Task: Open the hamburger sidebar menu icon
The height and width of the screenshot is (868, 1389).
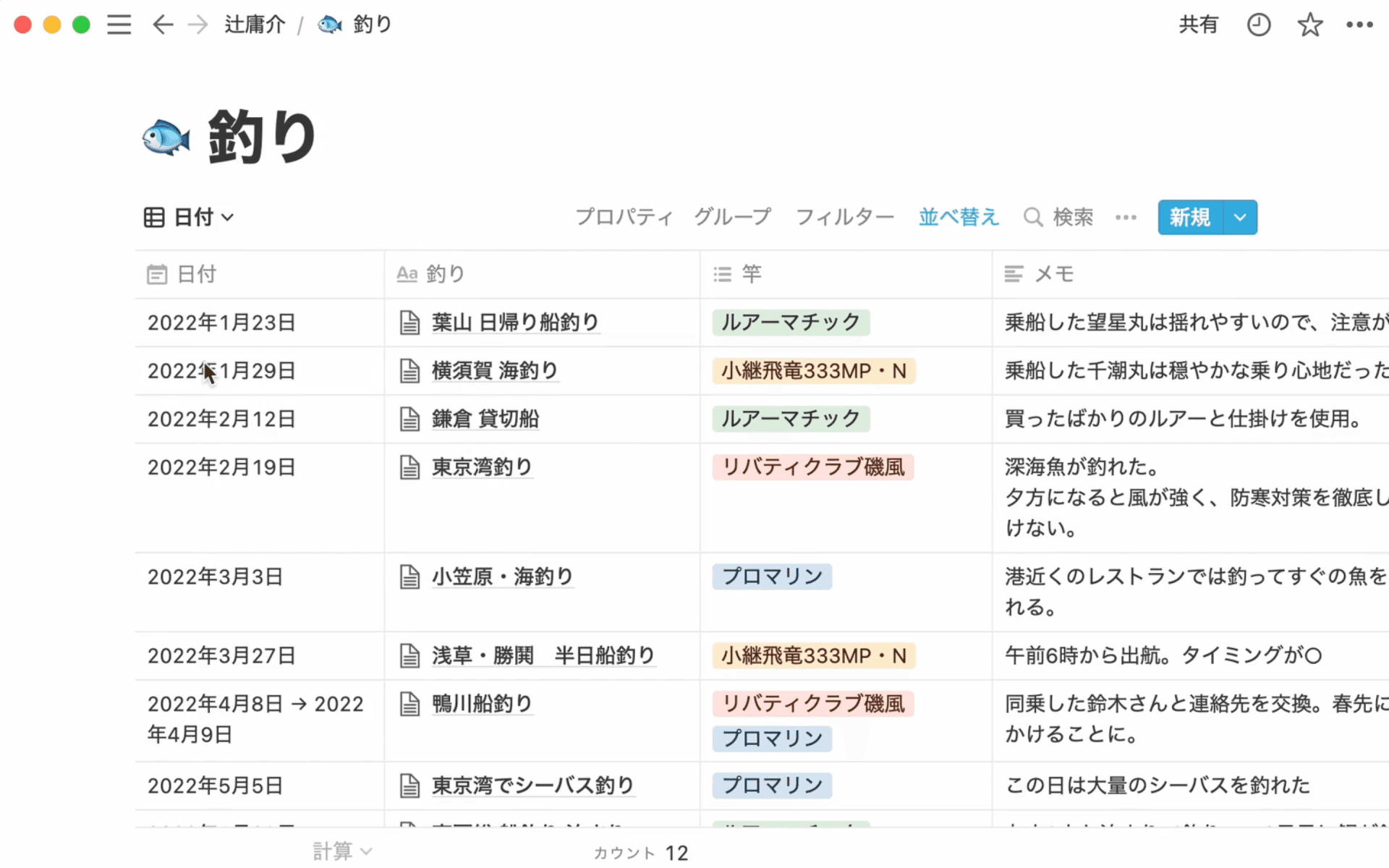Action: pyautogui.click(x=119, y=25)
